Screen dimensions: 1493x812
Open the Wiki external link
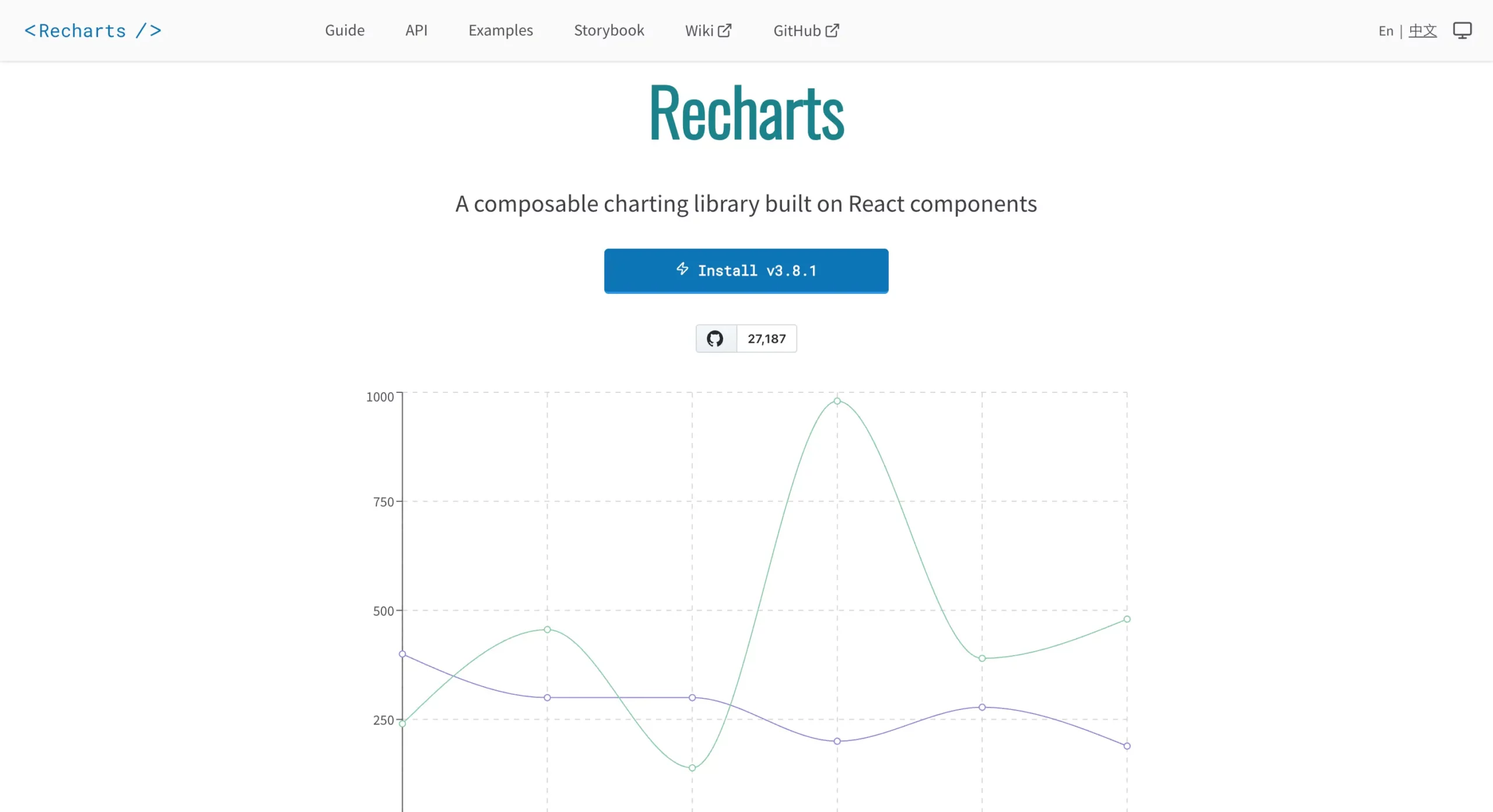708,30
